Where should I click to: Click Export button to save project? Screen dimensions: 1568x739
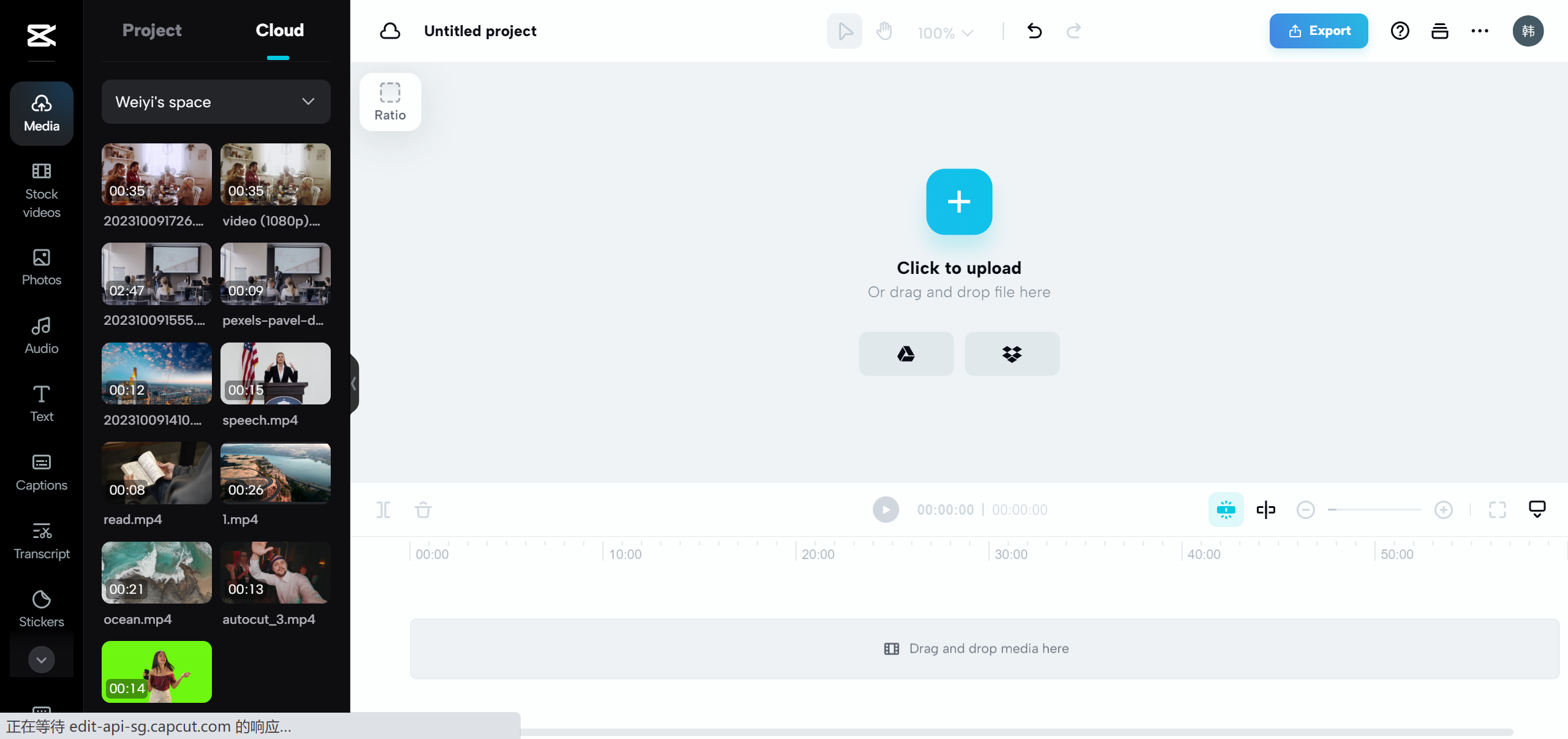(1319, 30)
